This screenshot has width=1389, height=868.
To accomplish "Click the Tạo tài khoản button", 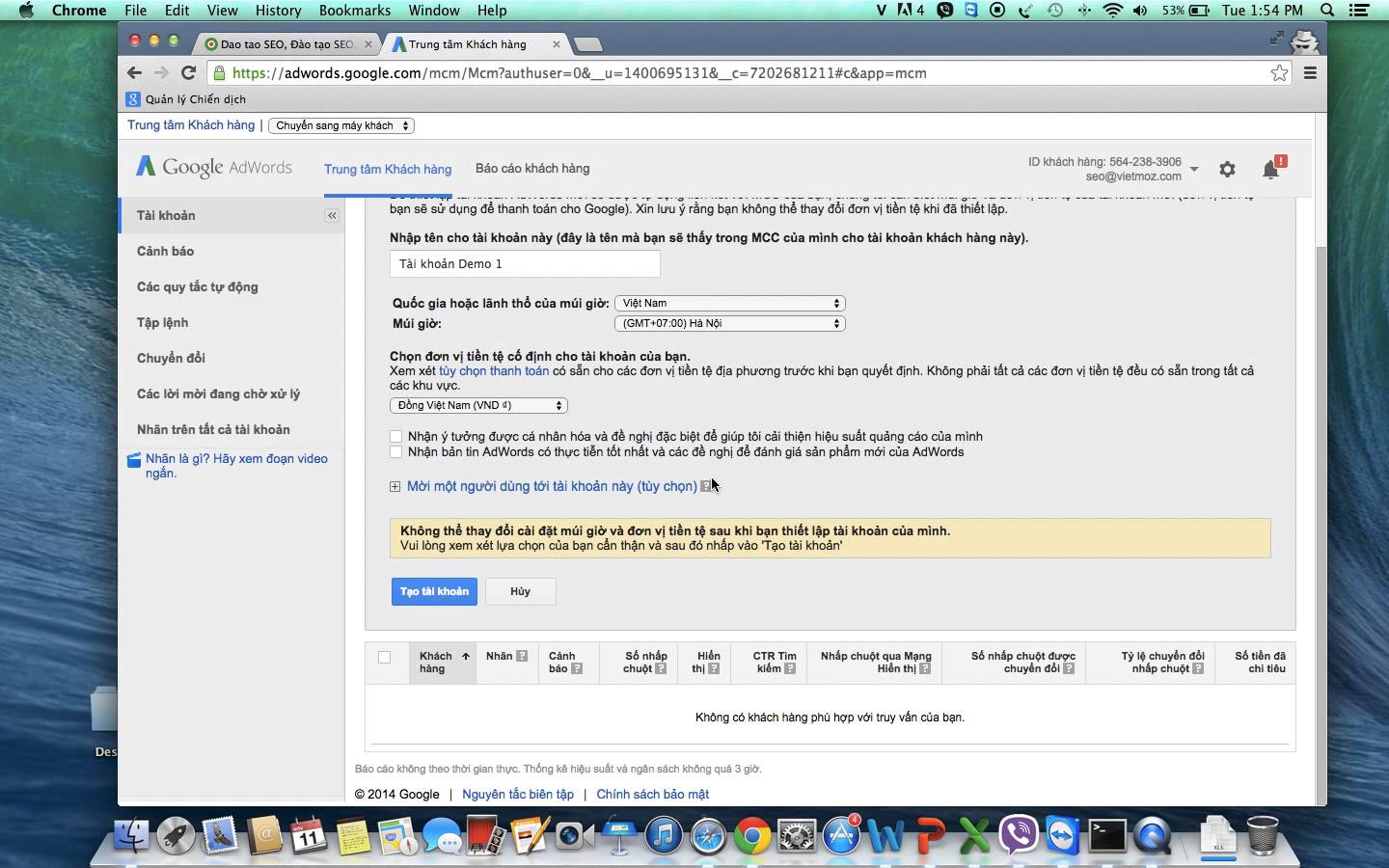I will (434, 591).
